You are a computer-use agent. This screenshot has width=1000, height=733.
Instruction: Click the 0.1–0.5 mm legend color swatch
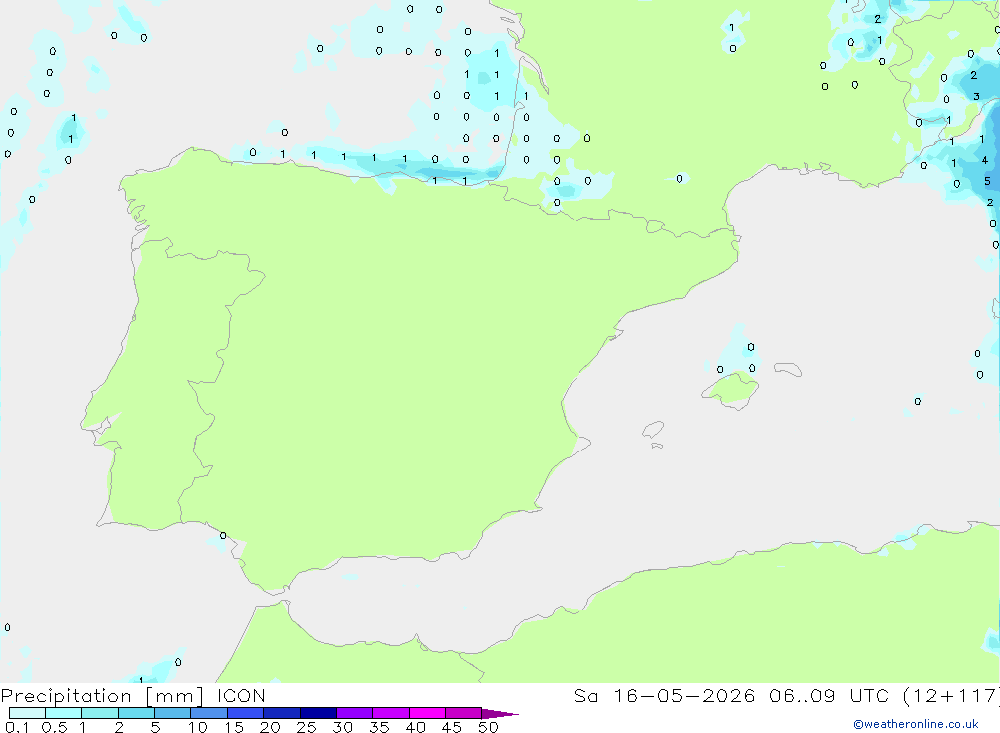click(27, 713)
